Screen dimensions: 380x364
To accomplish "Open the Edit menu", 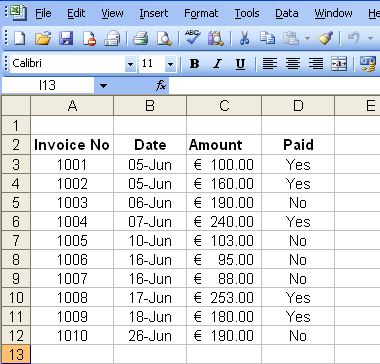I will tap(76, 13).
